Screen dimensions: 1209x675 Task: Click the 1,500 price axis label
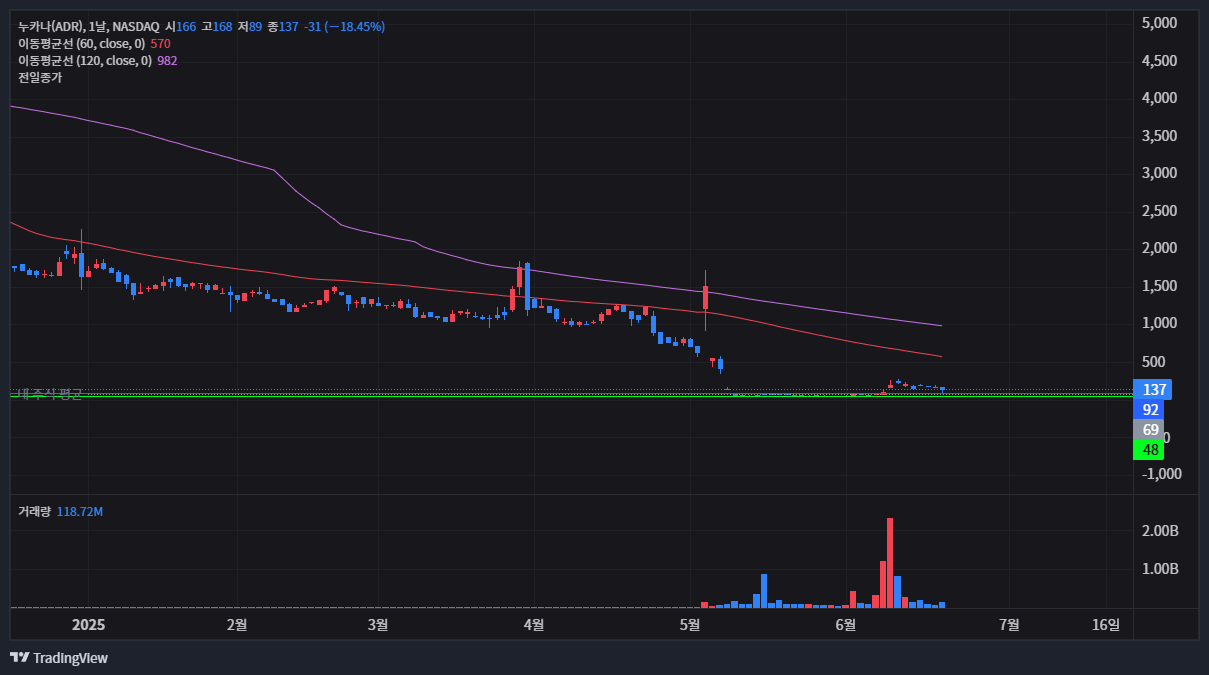coord(1159,286)
